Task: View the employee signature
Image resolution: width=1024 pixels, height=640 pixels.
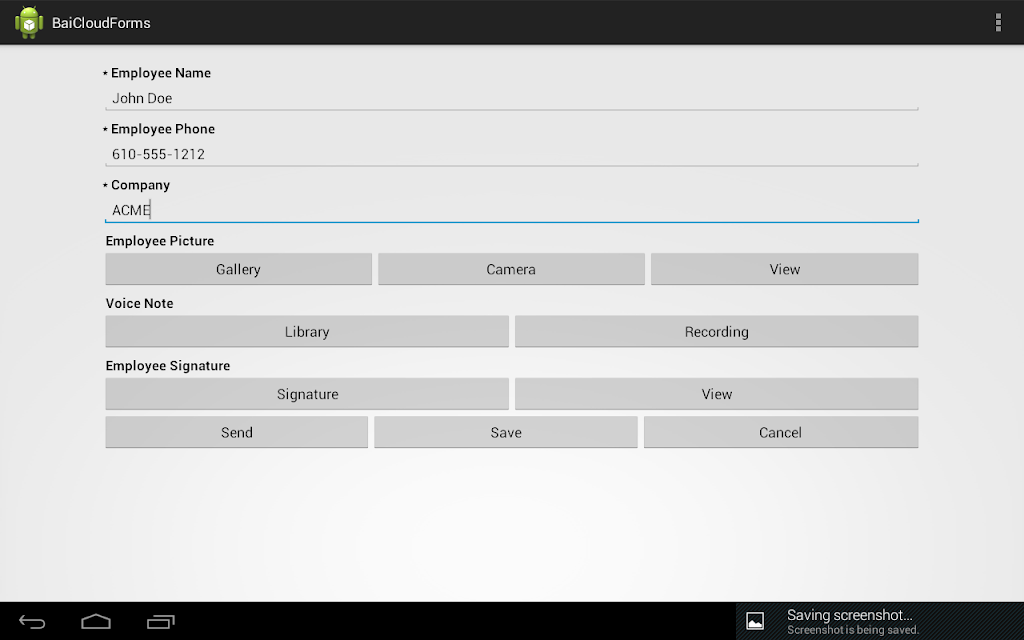Action: tap(716, 394)
